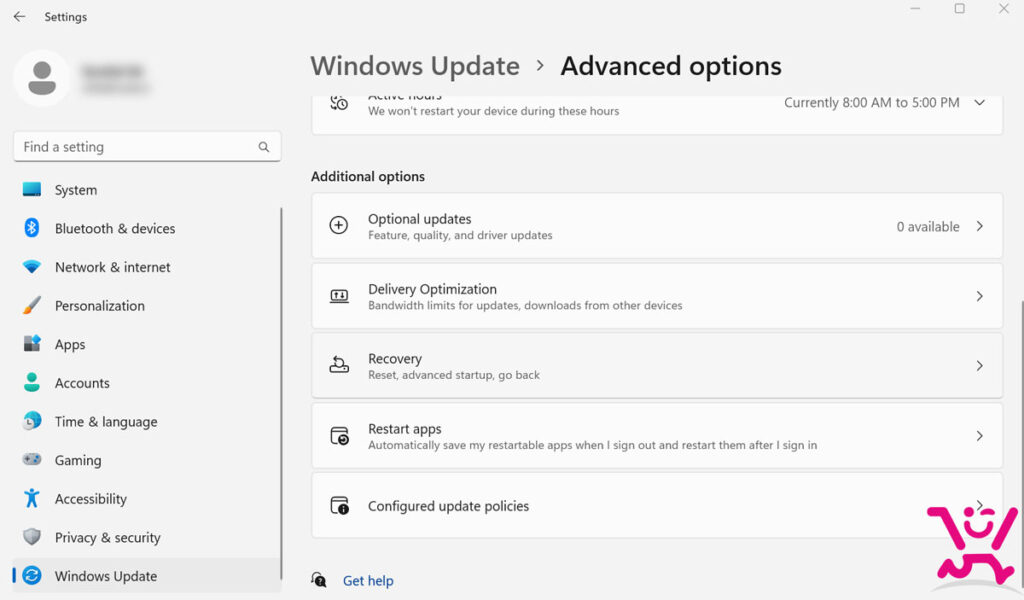Click the 'Additional options' heading

[x=368, y=176]
